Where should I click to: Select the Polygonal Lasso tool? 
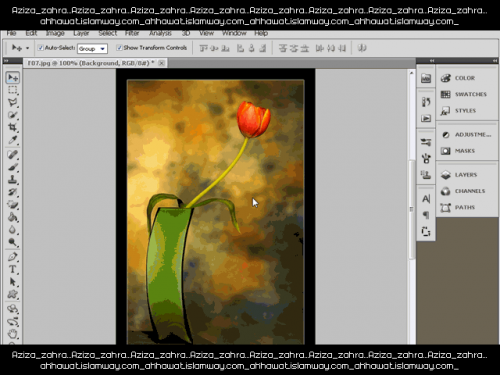click(x=13, y=102)
